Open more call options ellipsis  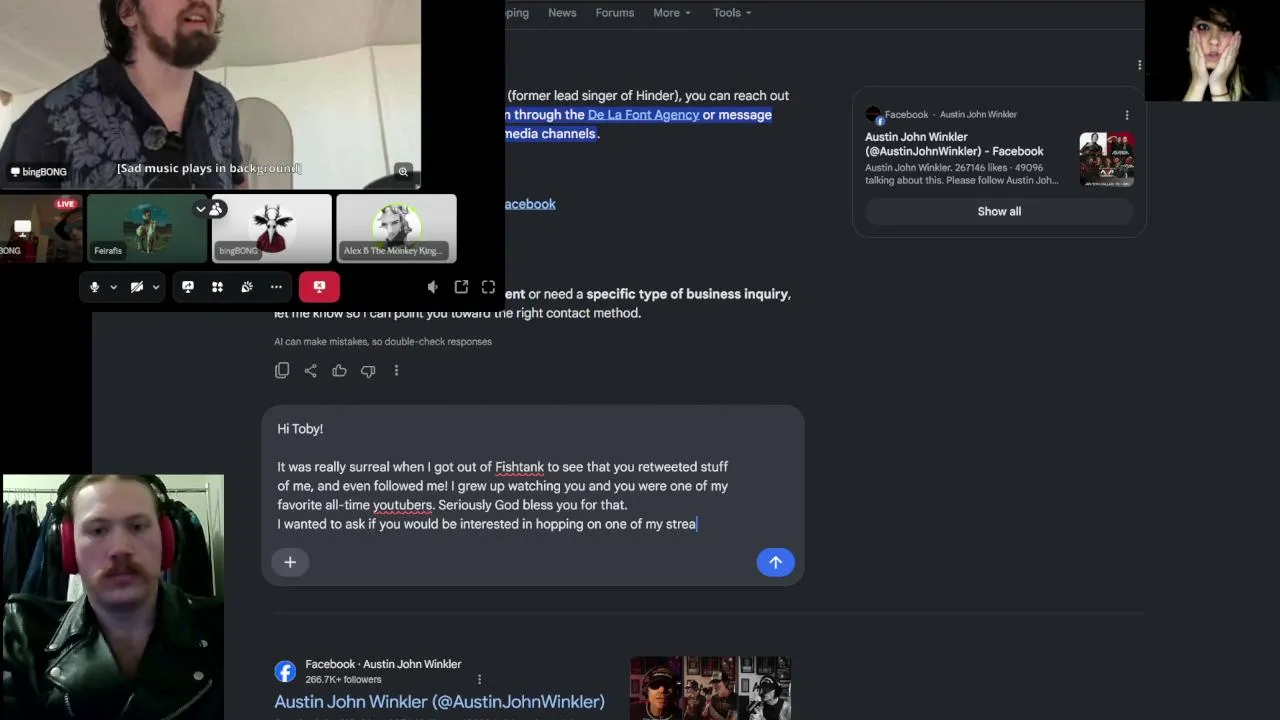click(x=276, y=287)
